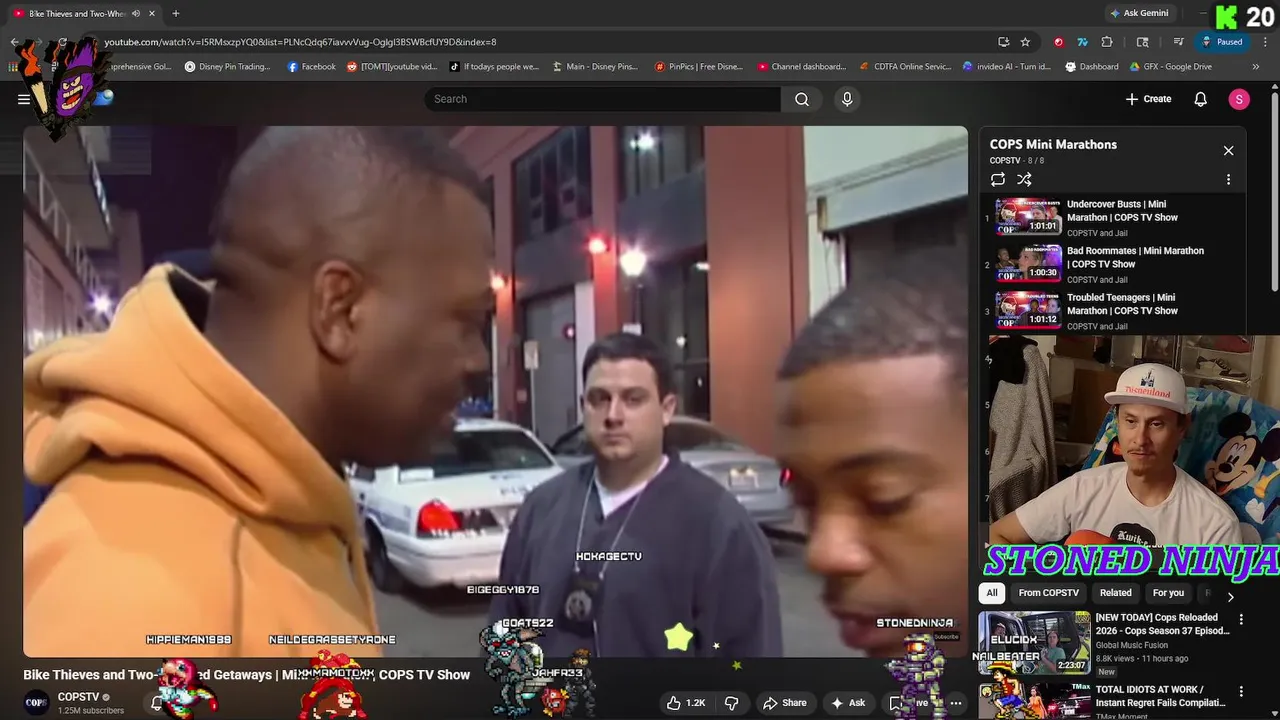Like the video with 1.2K likes

point(686,703)
